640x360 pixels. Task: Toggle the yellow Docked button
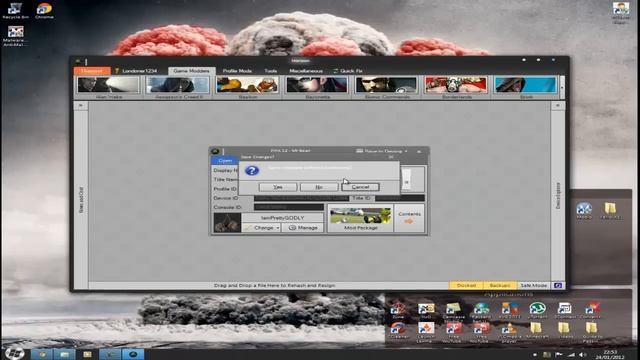coord(466,285)
